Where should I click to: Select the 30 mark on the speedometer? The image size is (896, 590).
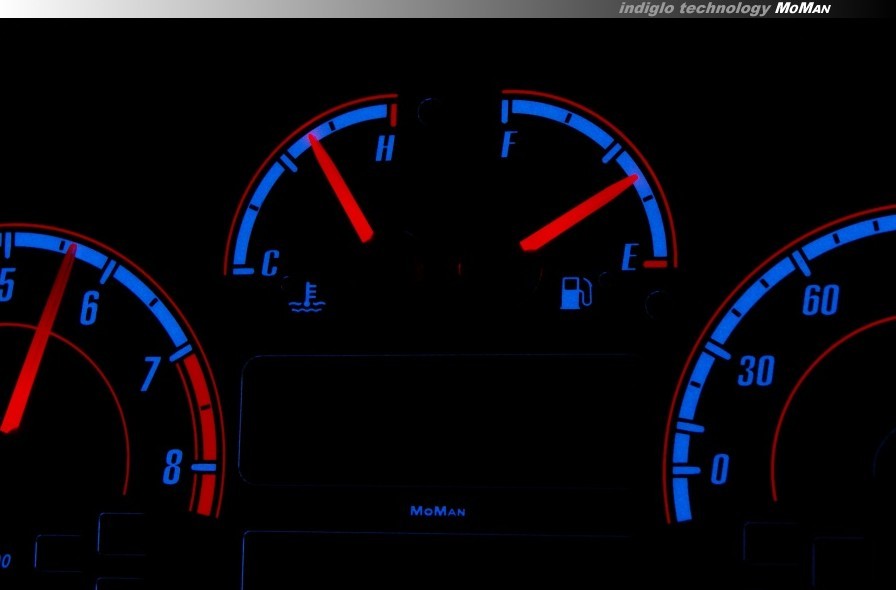click(755, 371)
